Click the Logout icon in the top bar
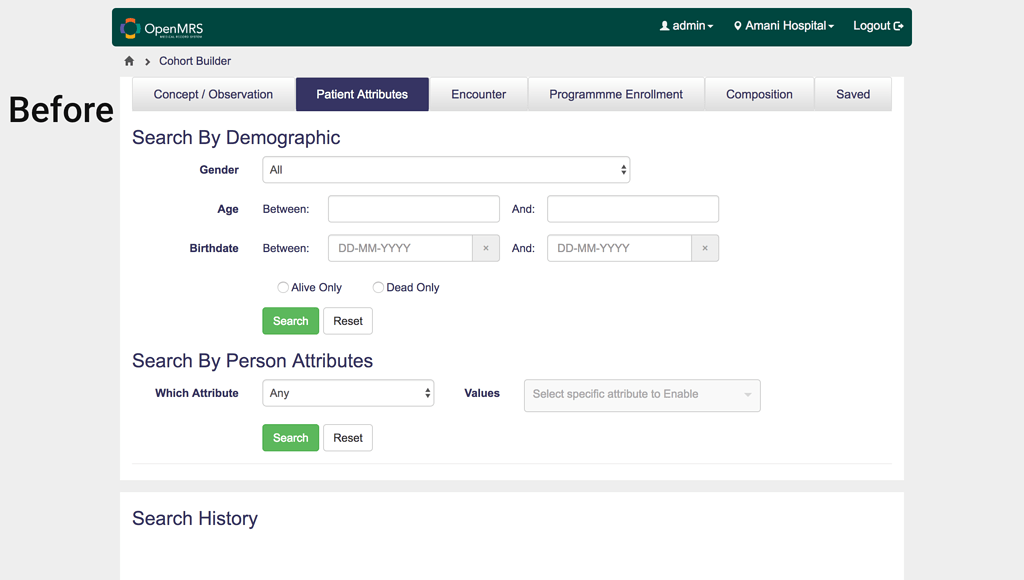Image resolution: width=1024 pixels, height=580 pixels. click(x=897, y=26)
